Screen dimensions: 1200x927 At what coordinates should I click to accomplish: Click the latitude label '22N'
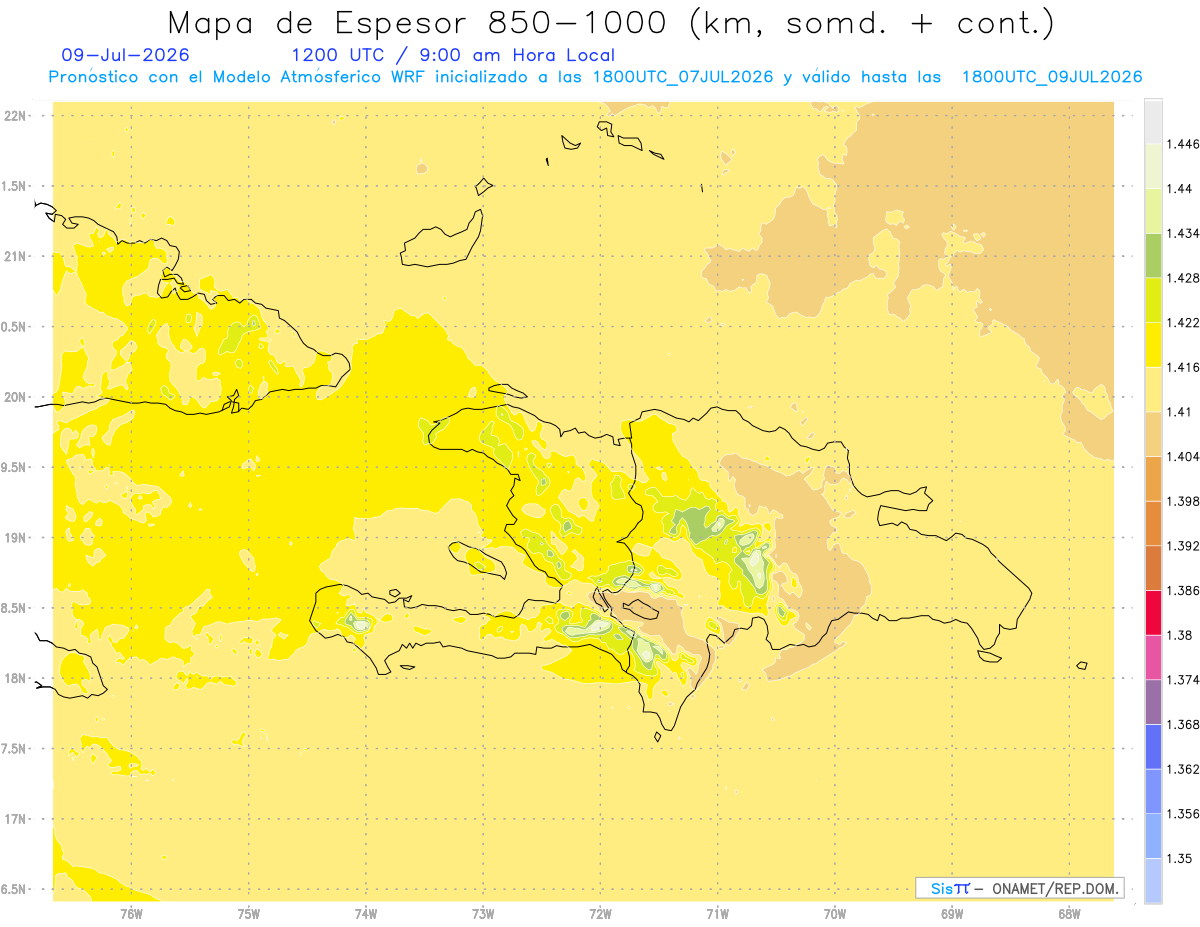coord(16,116)
